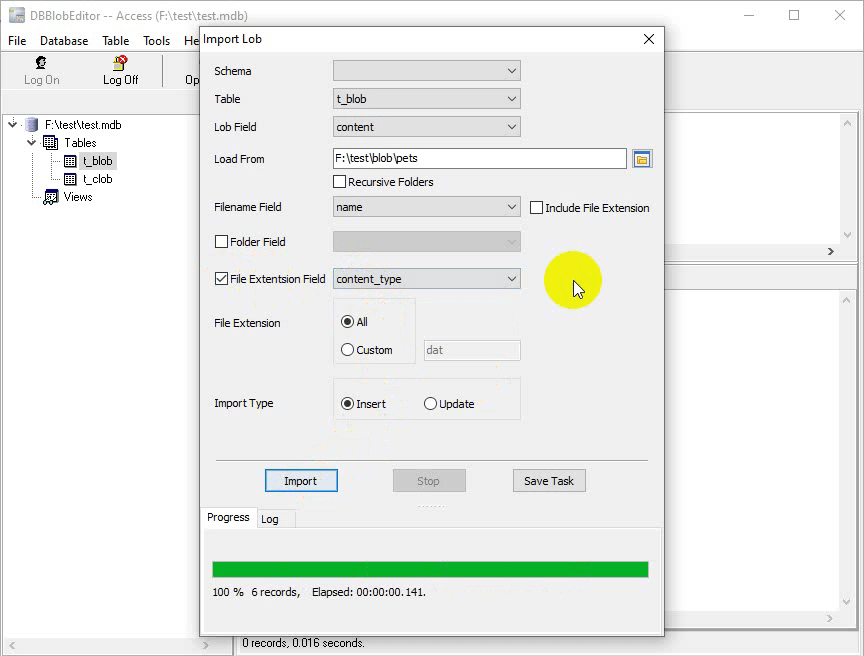Click the '100 %' progress text
The width and height of the screenshot is (864, 656).
[228, 592]
